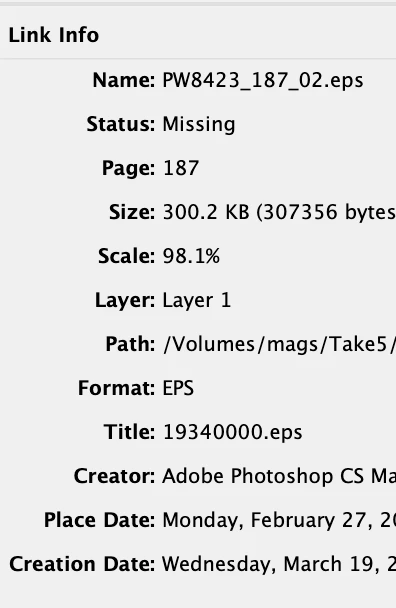Click the Creator: field label
The height and width of the screenshot is (608, 396).
pyautogui.click(x=114, y=476)
